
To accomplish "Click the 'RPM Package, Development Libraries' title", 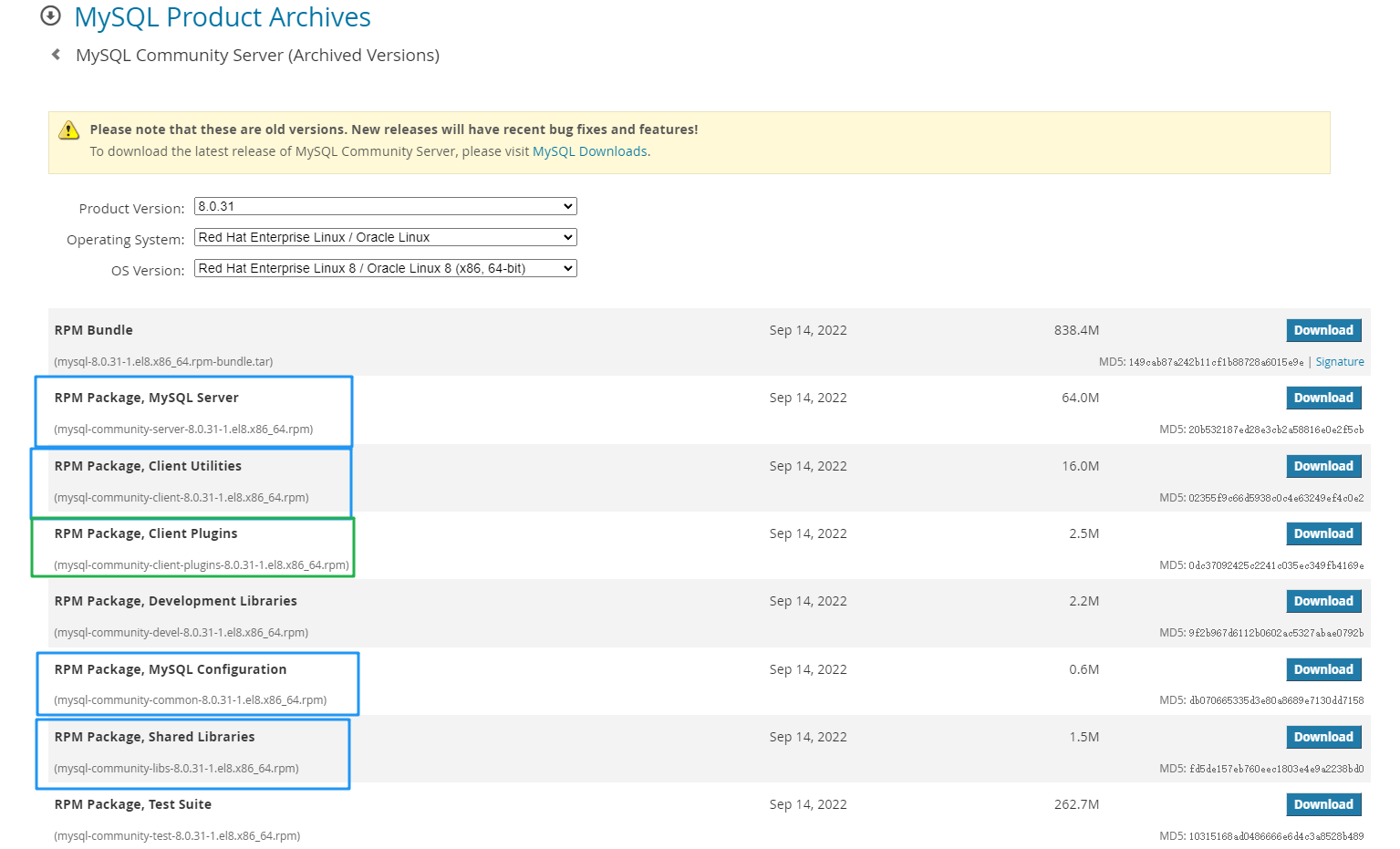I will click(176, 601).
